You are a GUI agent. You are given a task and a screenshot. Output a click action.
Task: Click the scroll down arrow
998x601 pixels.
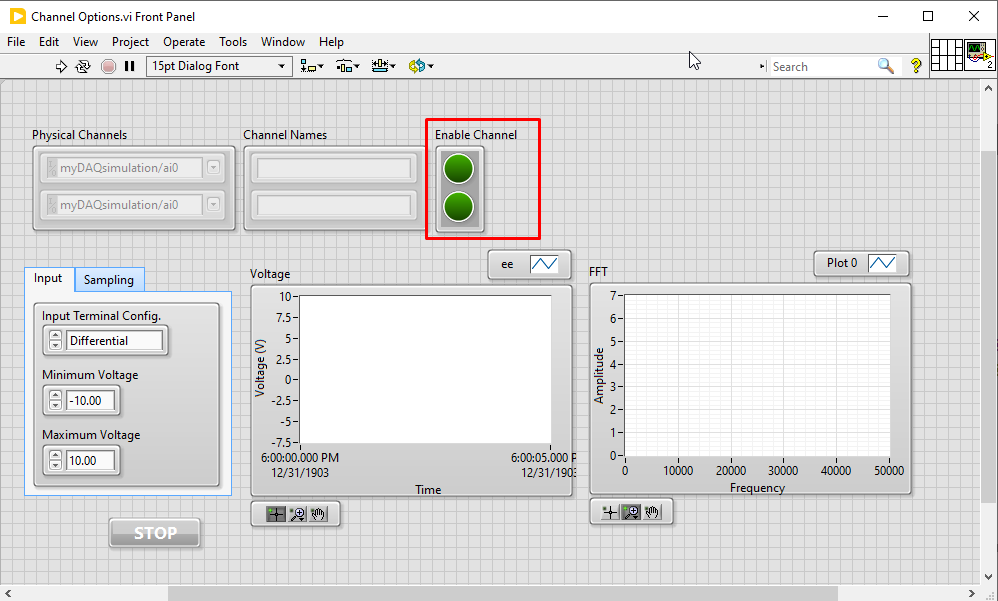tap(988, 577)
